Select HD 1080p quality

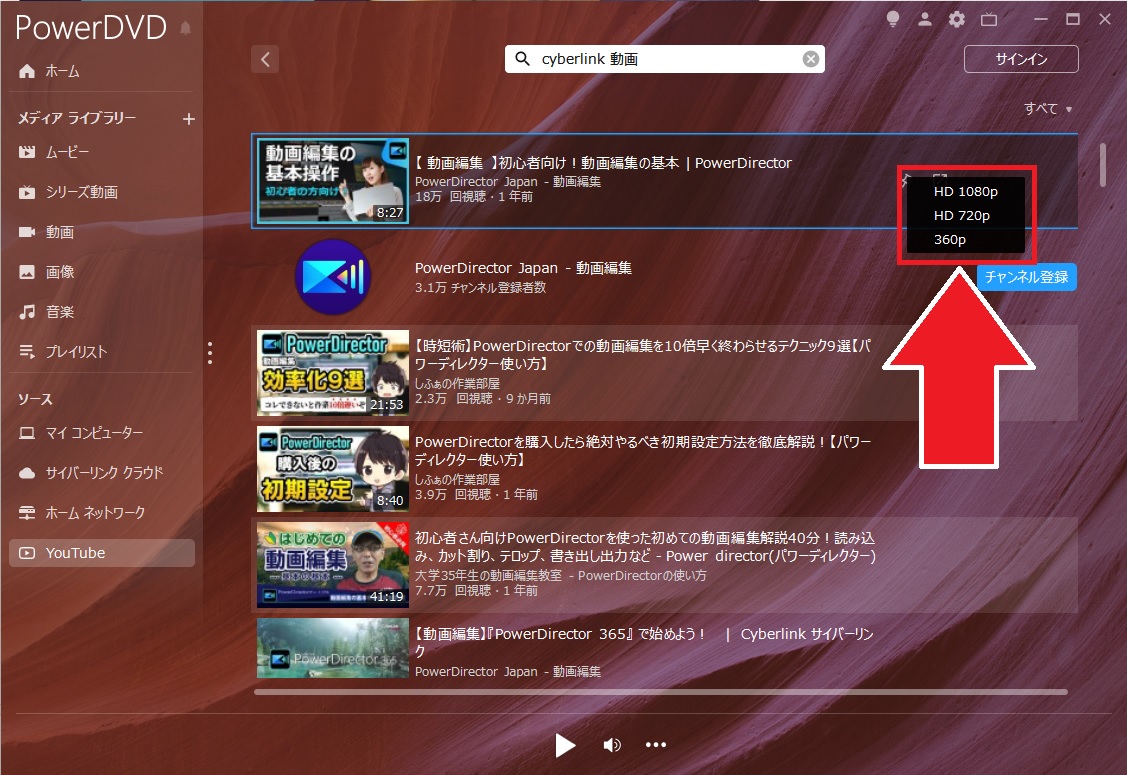point(965,191)
